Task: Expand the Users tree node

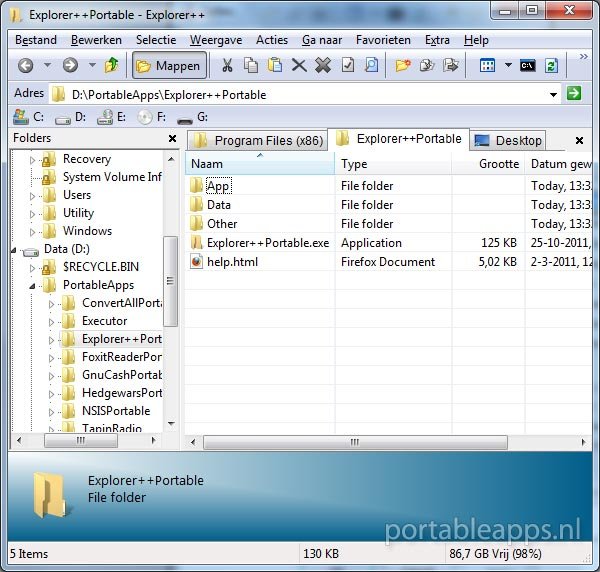Action: point(33,196)
